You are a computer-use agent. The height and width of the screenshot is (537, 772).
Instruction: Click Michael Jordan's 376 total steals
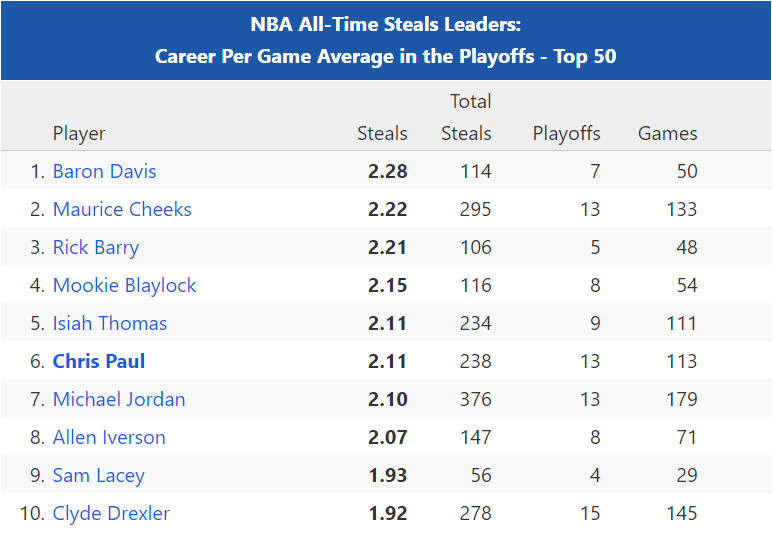(474, 399)
